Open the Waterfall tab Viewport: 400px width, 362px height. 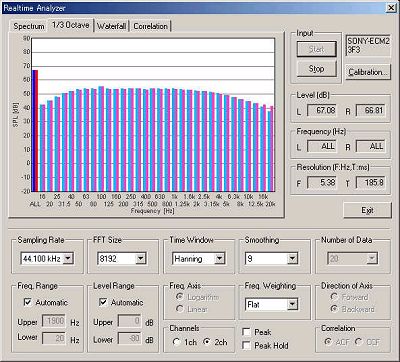112,26
